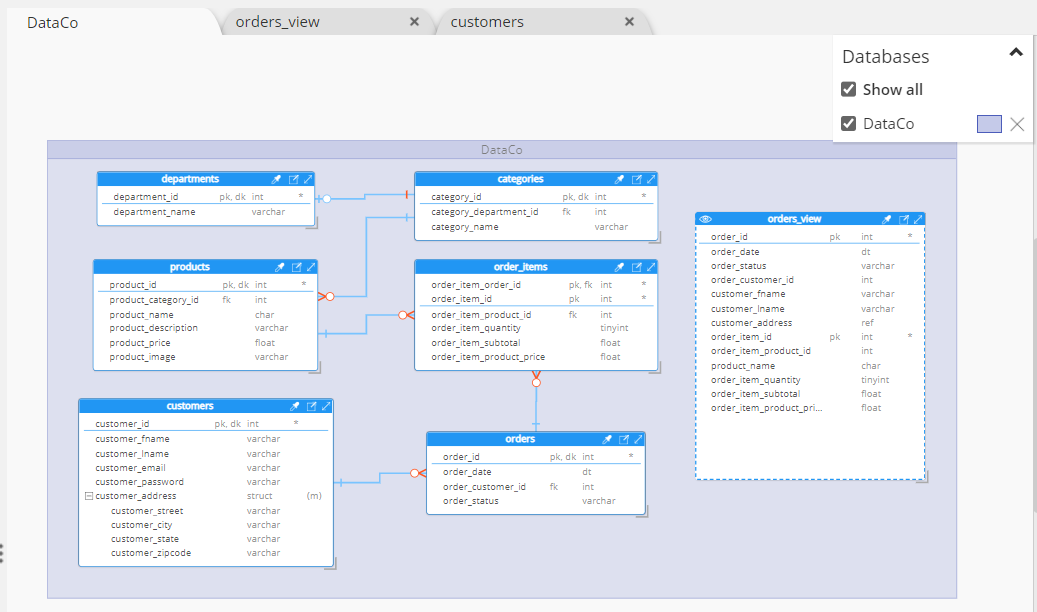This screenshot has width=1037, height=612.
Task: Close the customers tab
Action: [629, 21]
